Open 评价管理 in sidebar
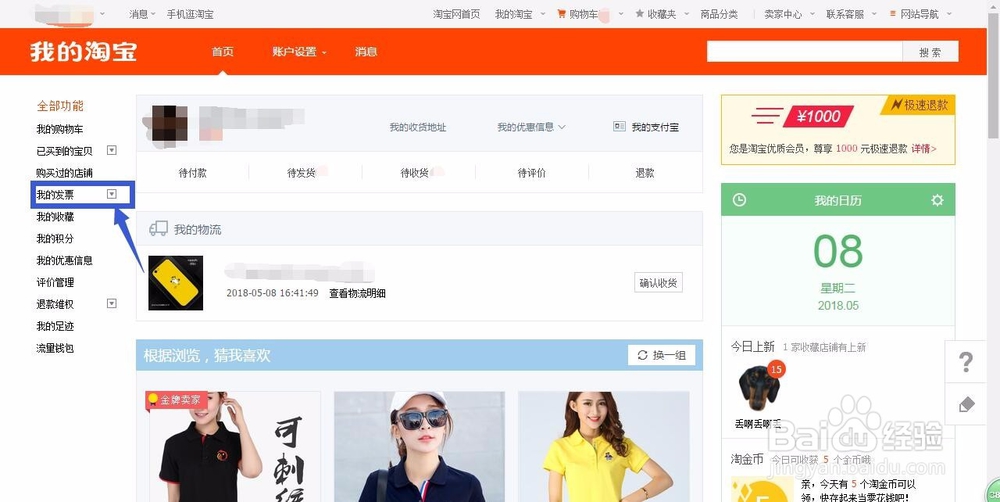Viewport: 1000px width, 502px height. [55, 282]
